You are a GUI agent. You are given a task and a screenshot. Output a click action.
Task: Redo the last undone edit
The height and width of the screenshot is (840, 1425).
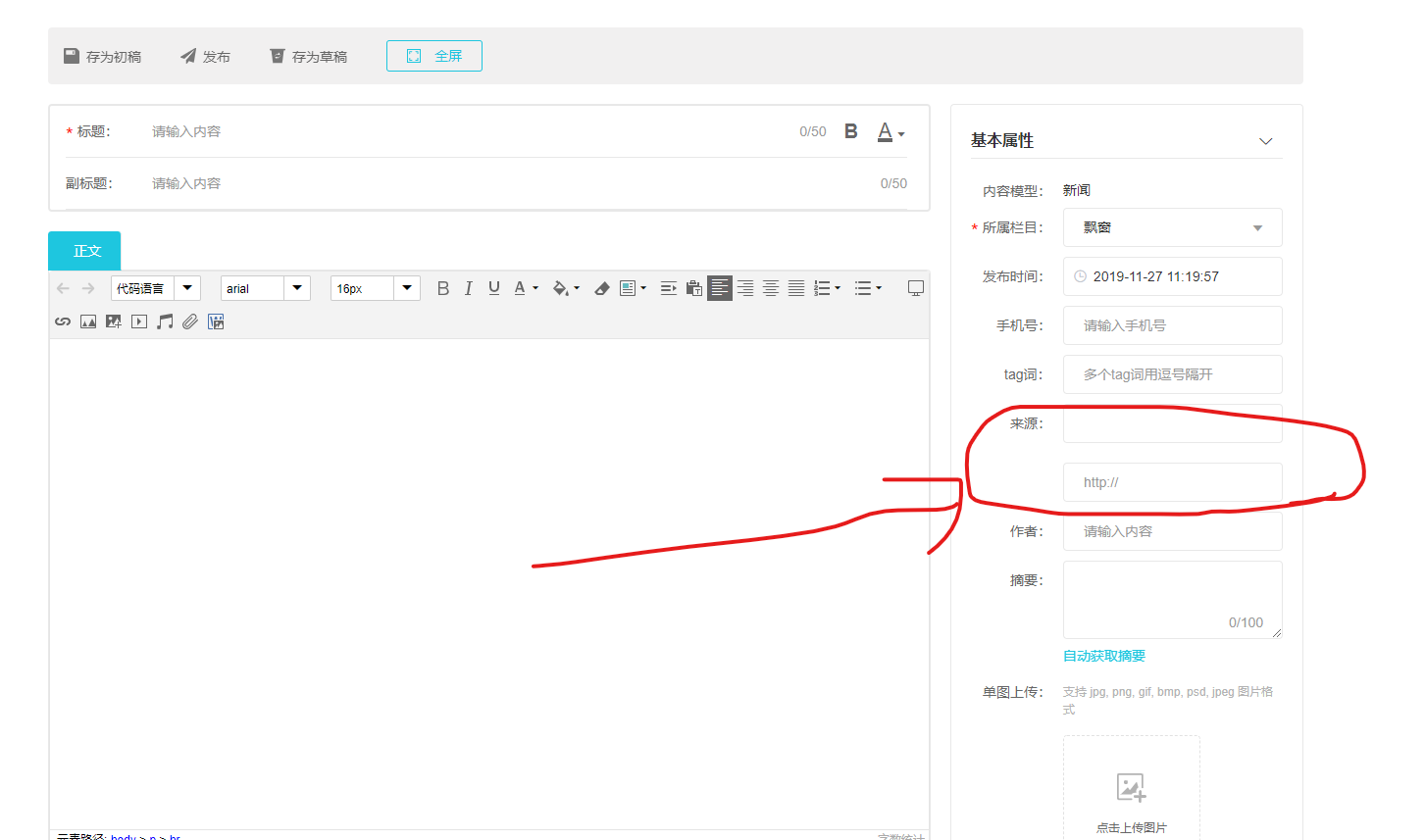pos(88,288)
